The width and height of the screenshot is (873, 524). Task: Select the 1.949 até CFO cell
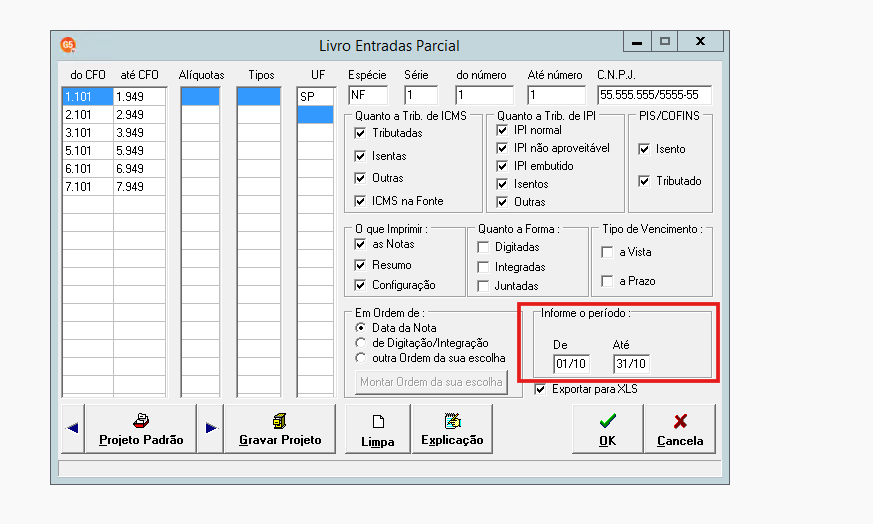click(139, 96)
